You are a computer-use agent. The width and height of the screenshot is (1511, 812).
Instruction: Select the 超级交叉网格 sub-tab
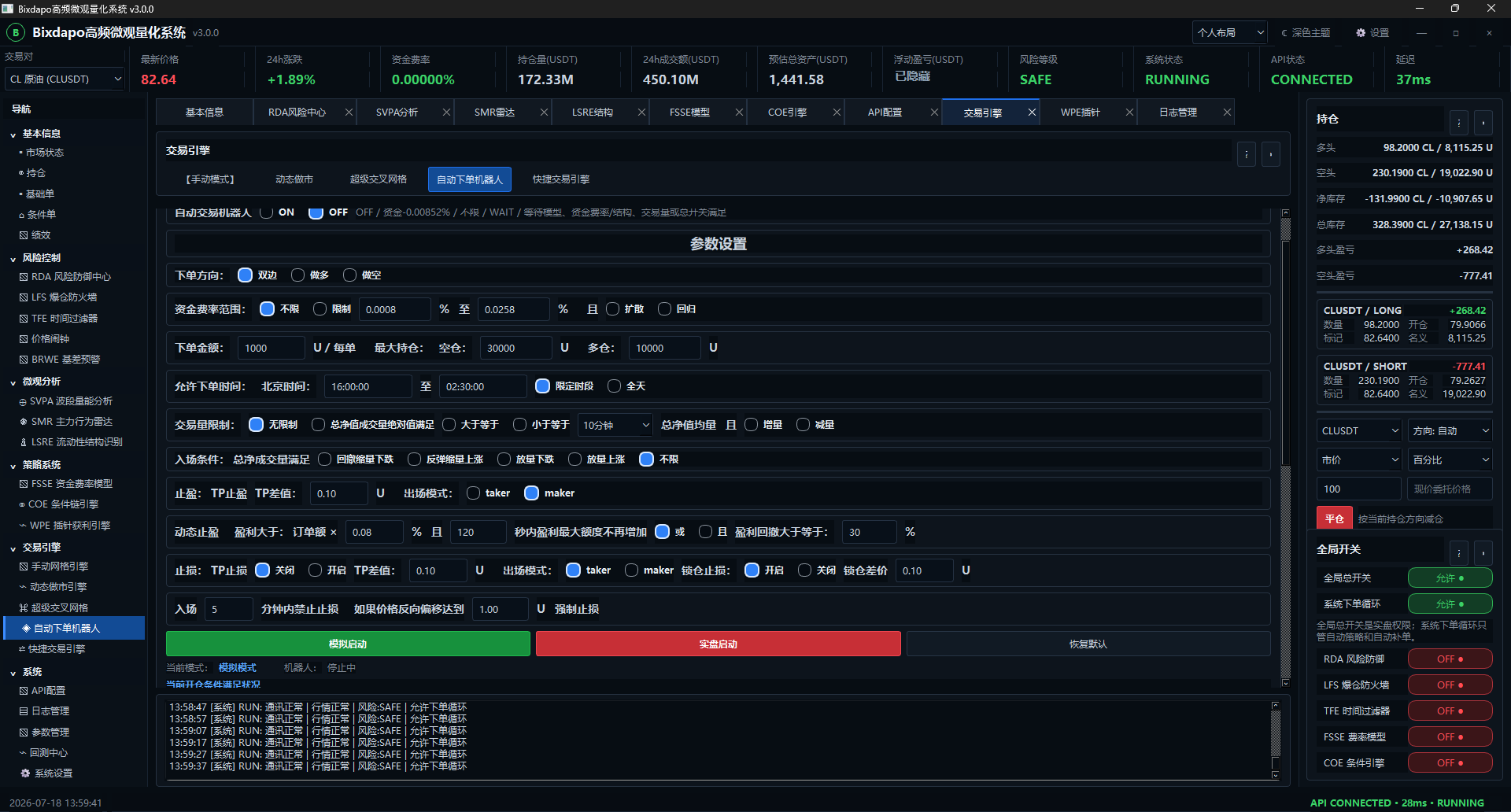379,179
